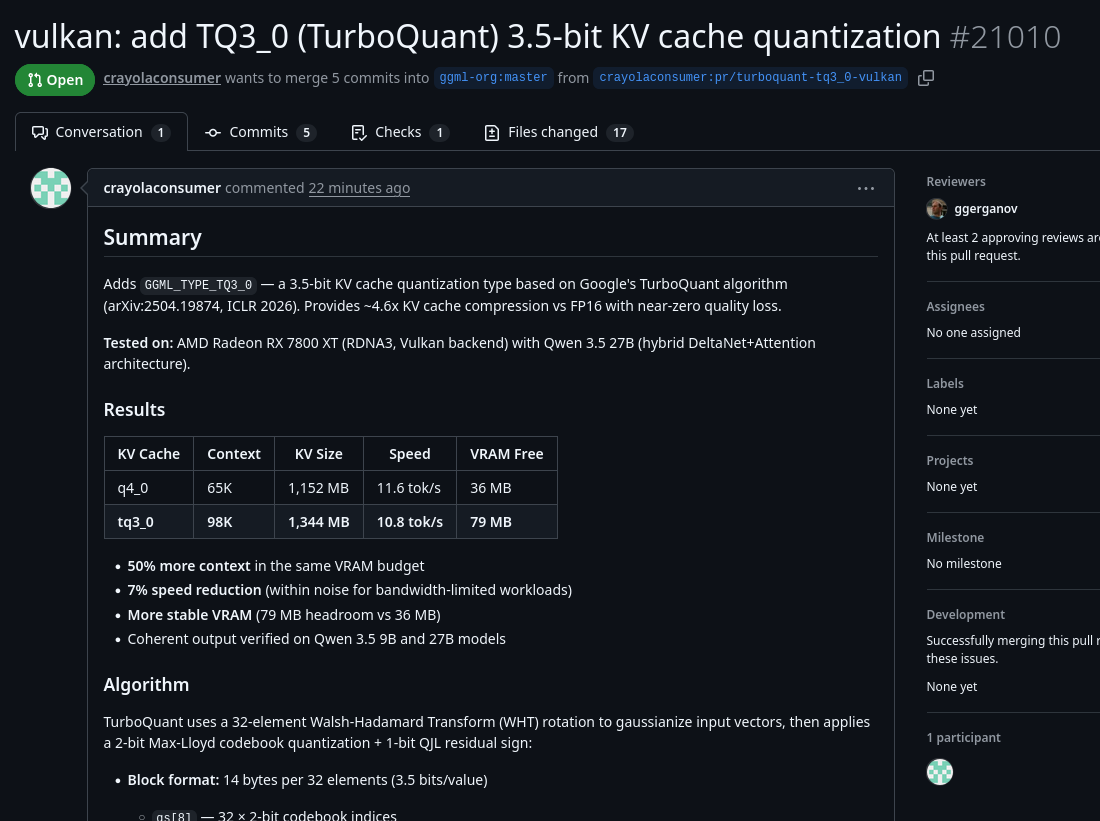Open the comment options three-dot menu

[x=866, y=188]
